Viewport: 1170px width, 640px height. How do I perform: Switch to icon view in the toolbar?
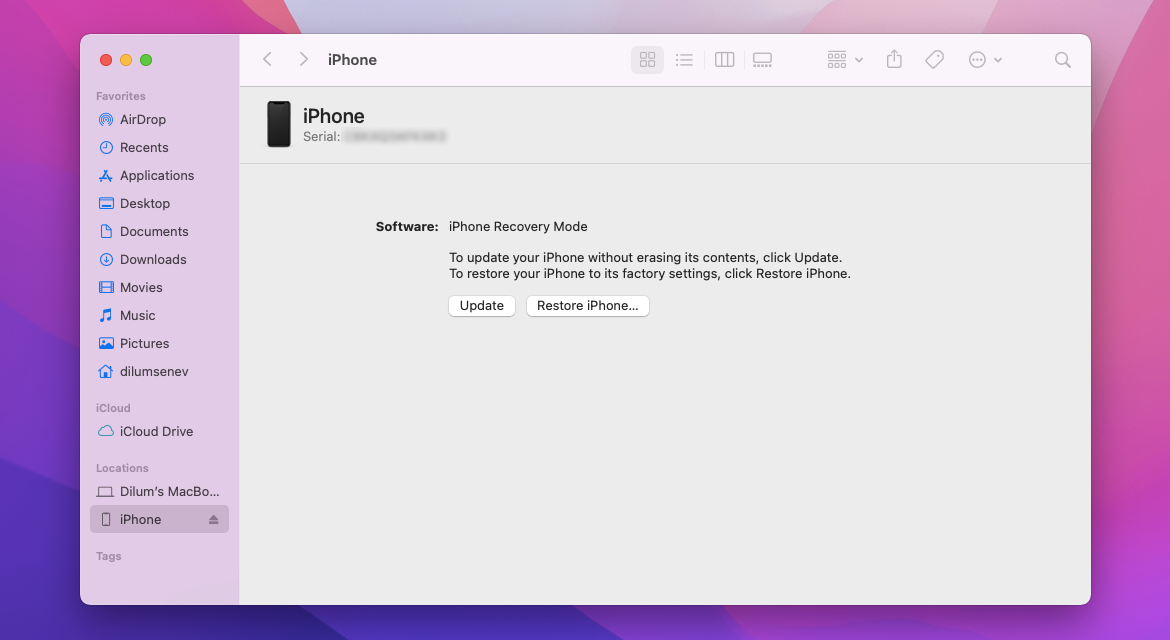[x=646, y=59]
